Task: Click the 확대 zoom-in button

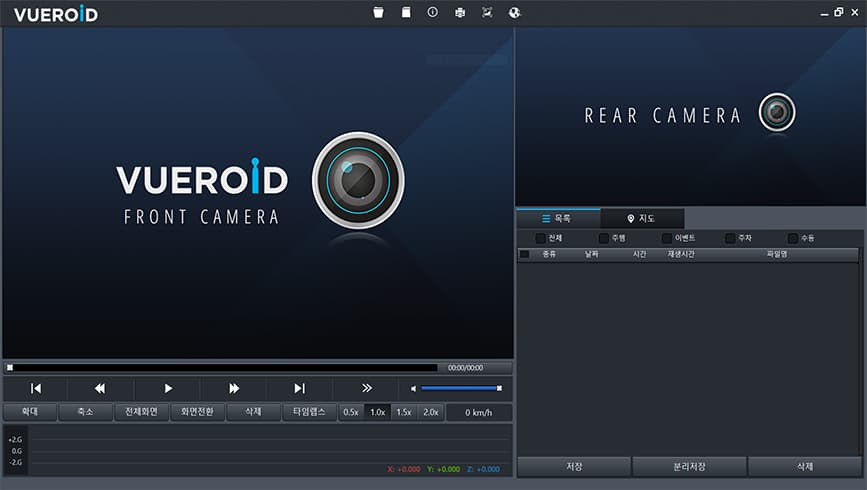Action: [30, 412]
